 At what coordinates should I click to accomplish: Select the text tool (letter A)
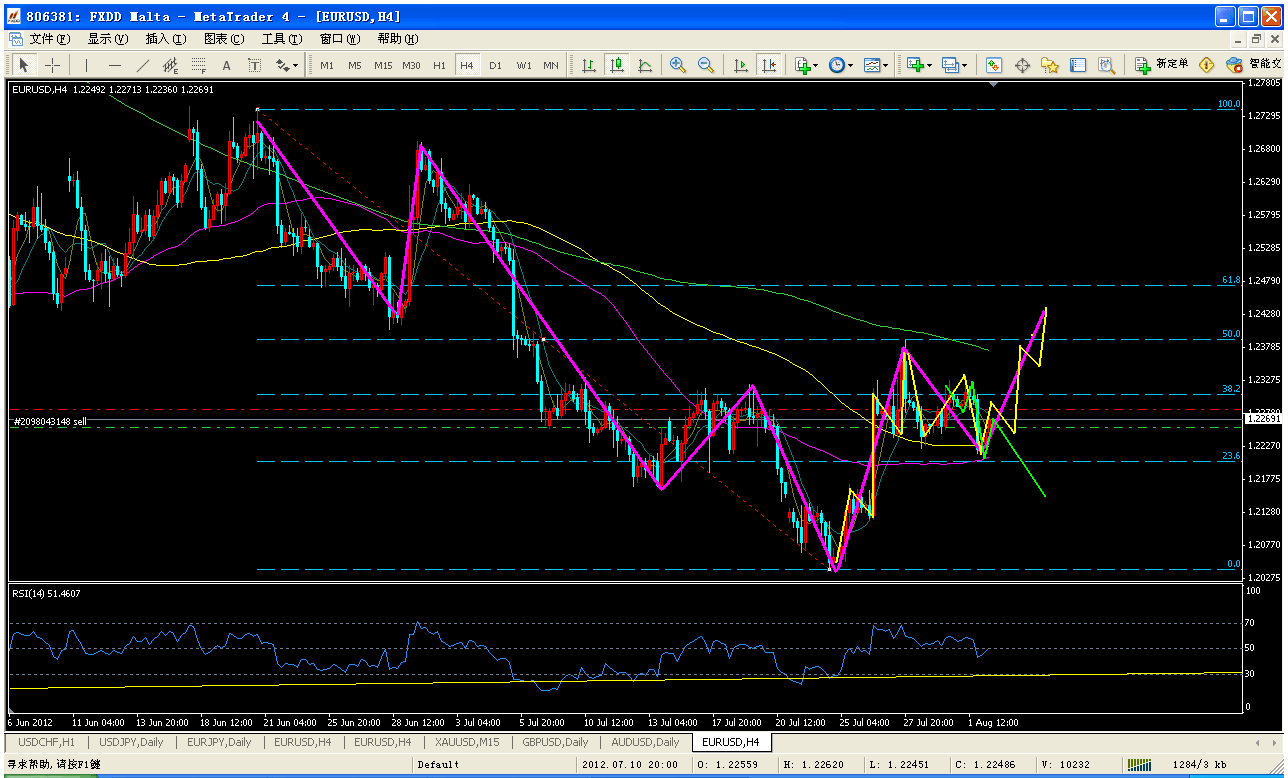(x=227, y=65)
